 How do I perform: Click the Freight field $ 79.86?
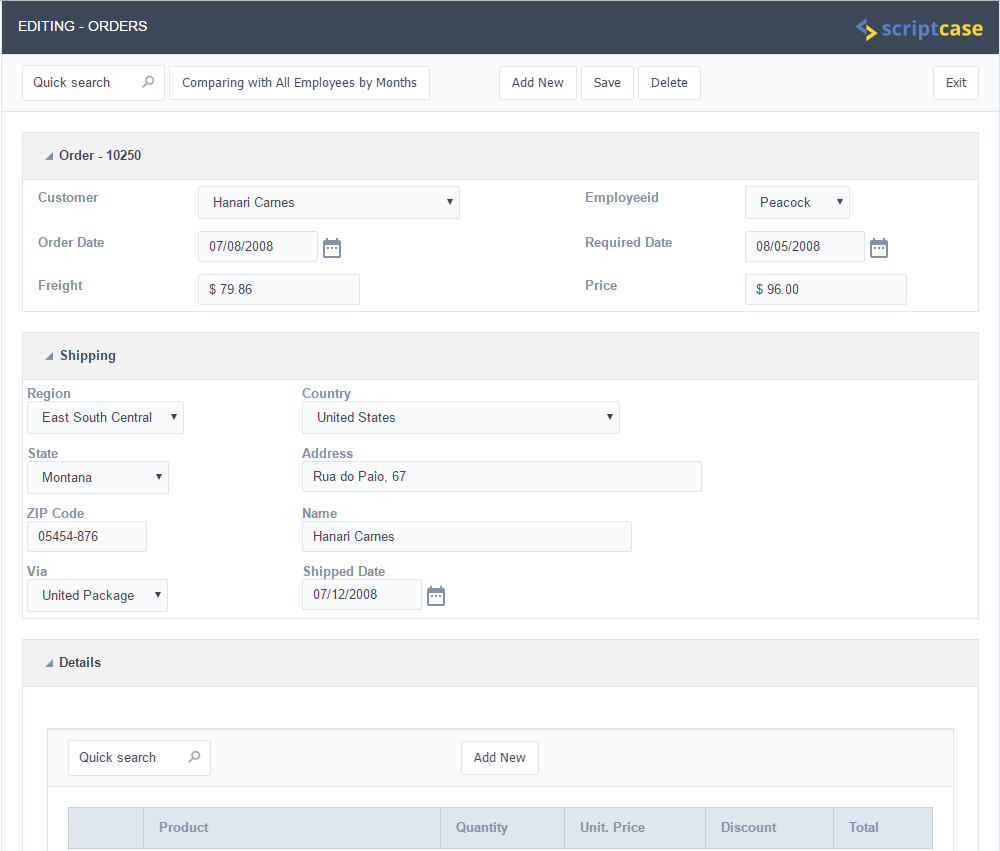click(279, 290)
